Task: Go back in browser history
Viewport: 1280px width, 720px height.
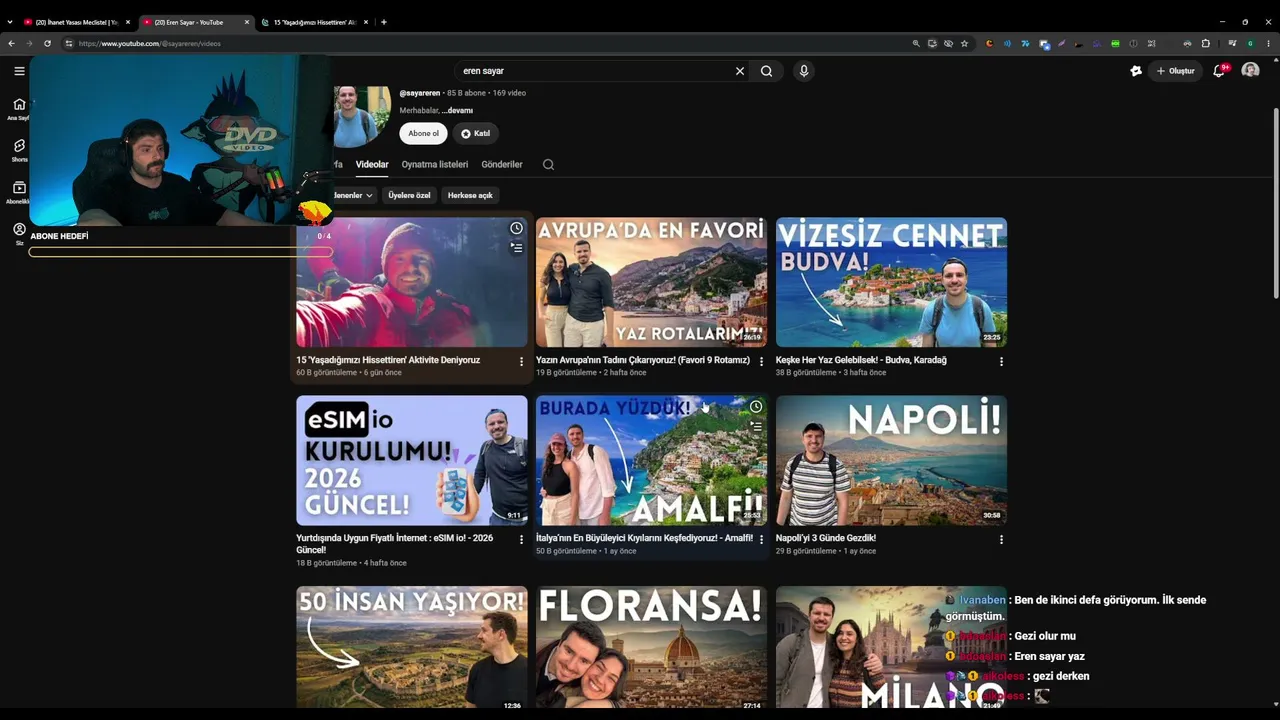Action: click(11, 44)
